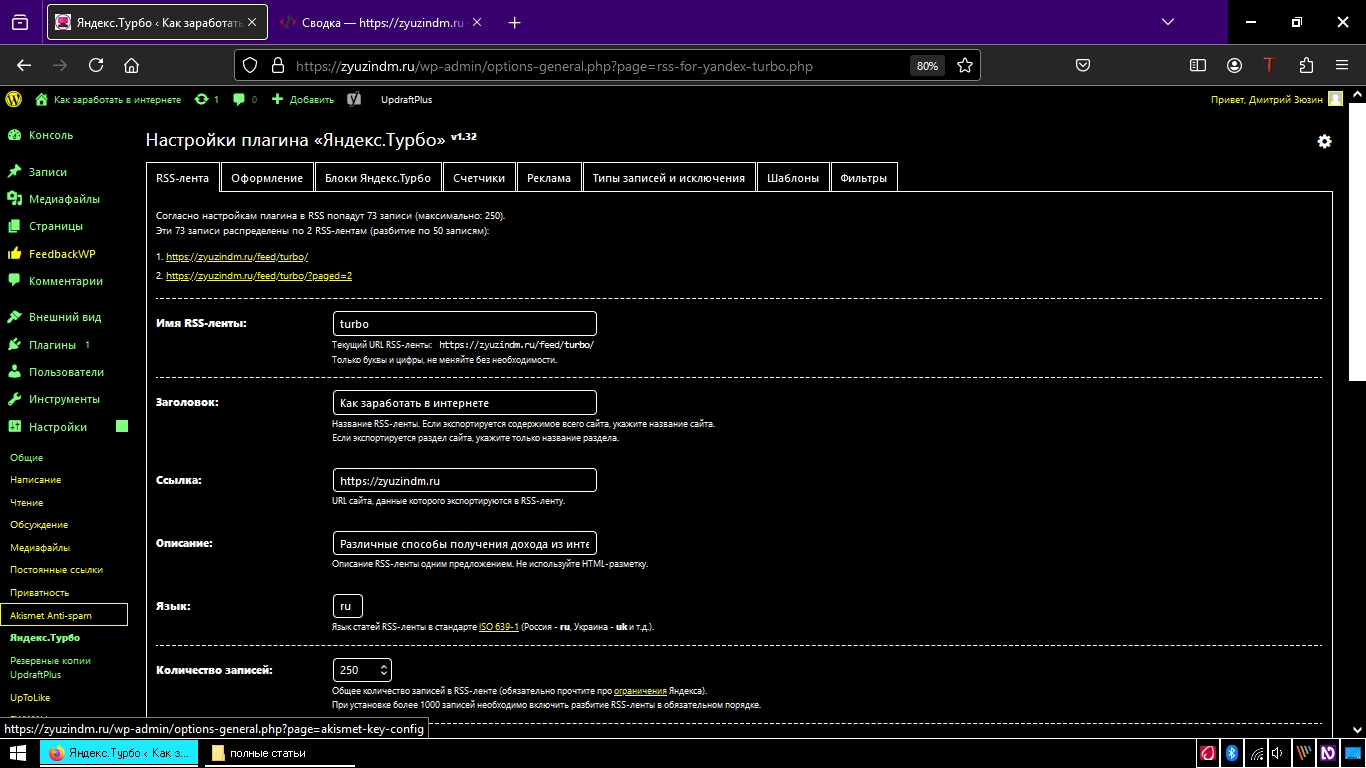
Task: Adjust Количество записей number stepper
Action: [385, 669]
